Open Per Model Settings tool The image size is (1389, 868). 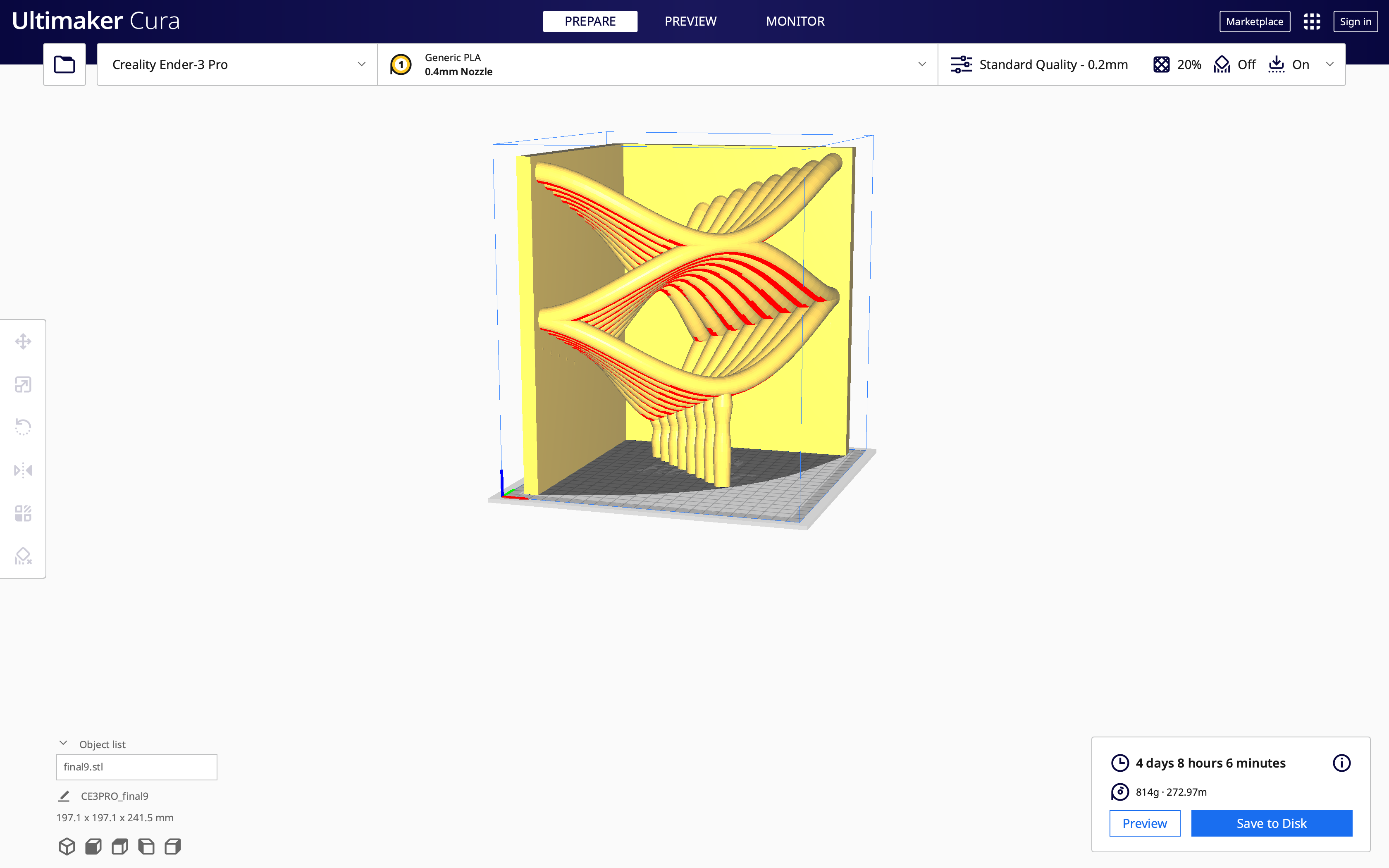coord(23,513)
